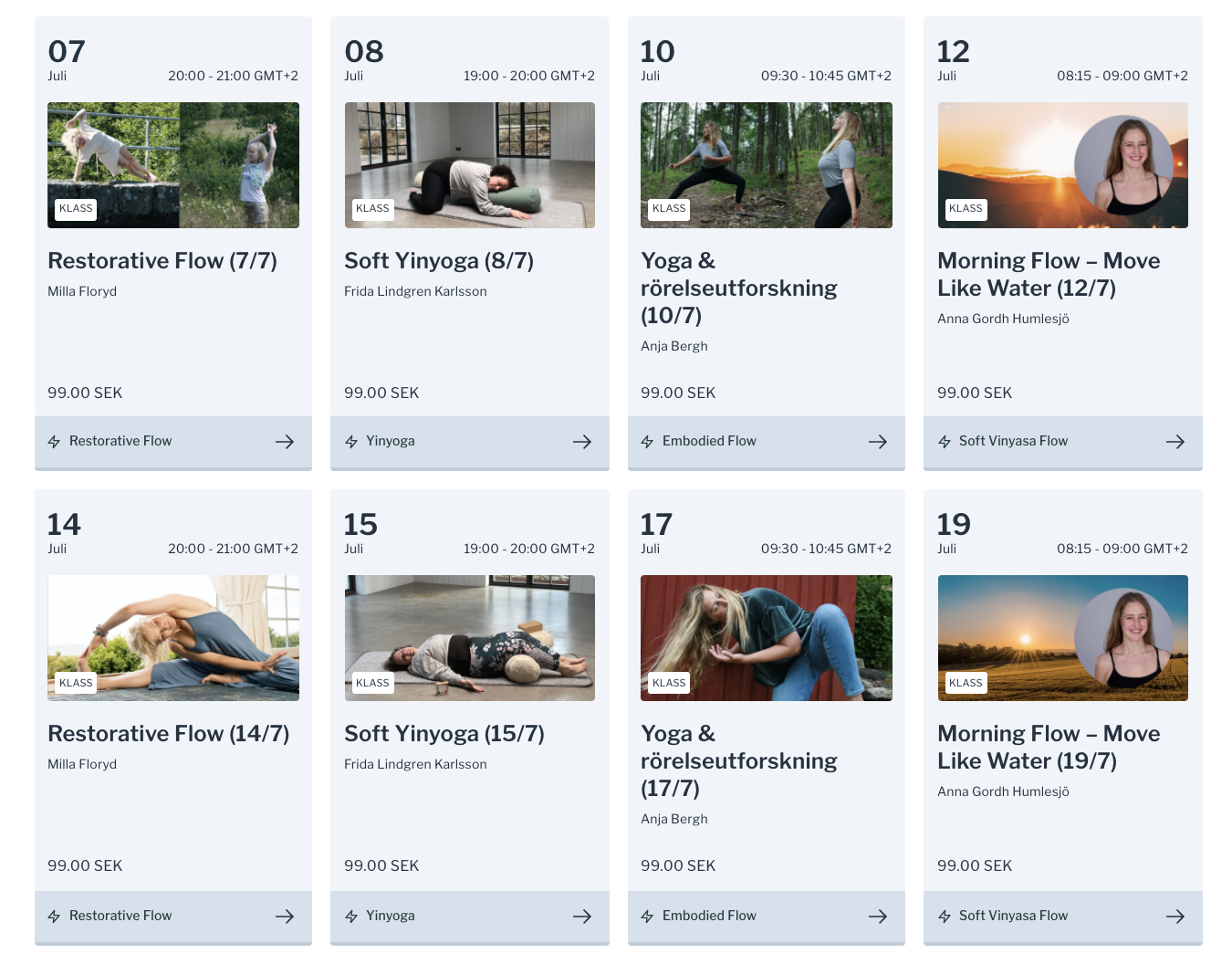The width and height of the screenshot is (1232, 964).
Task: Open Yoga & rörelseutforskning (17/7) title
Action: point(738,760)
